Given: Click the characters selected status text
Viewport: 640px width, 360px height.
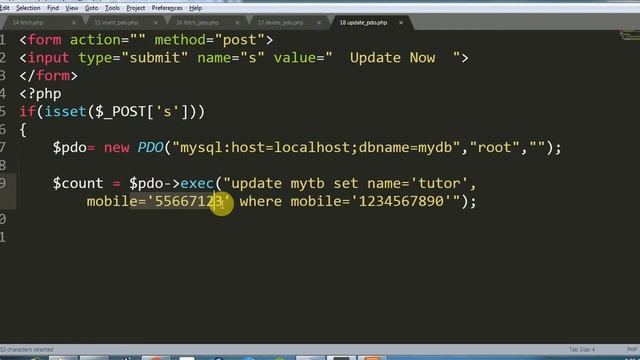Looking at the screenshot, I should (x=27, y=349).
